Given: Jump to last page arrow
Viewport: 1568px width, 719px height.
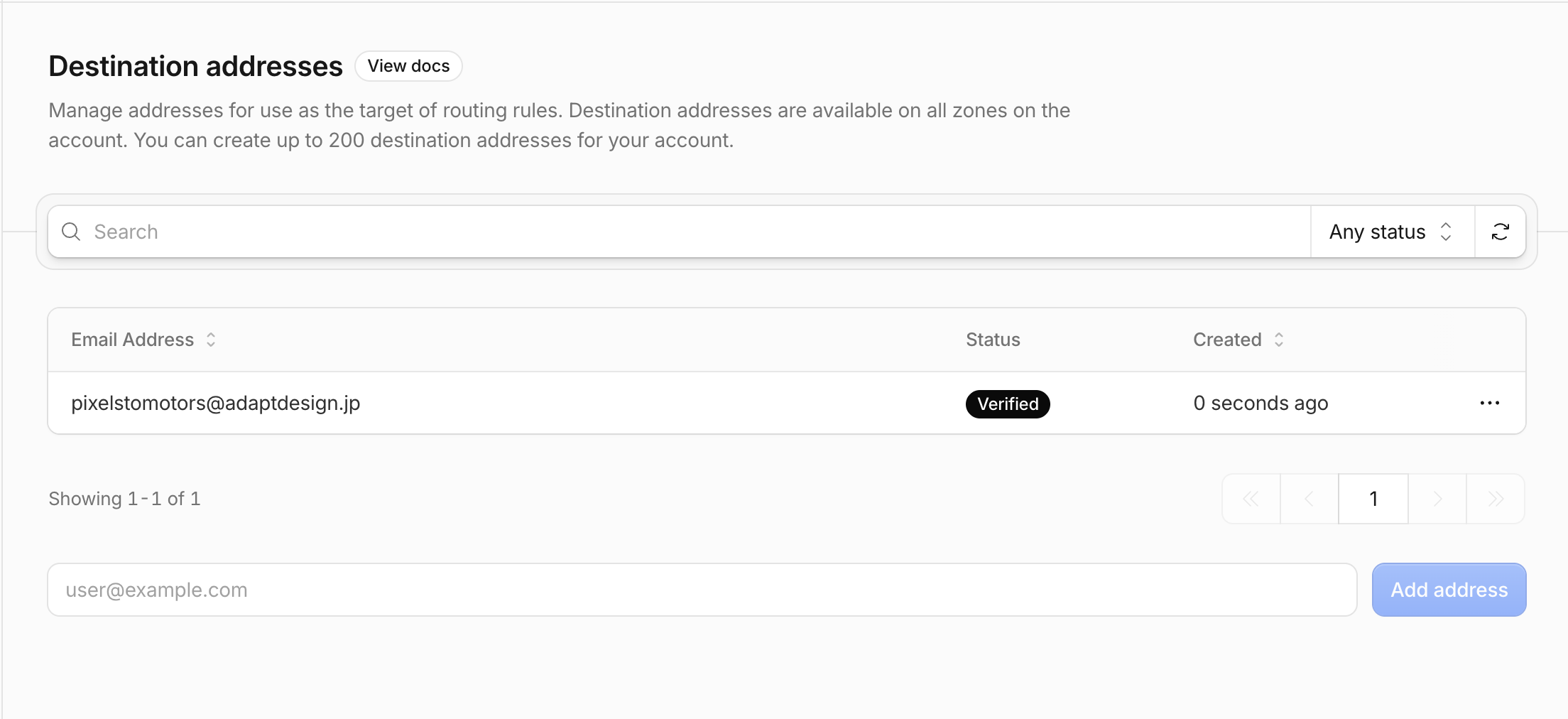Looking at the screenshot, I should pyautogui.click(x=1496, y=499).
